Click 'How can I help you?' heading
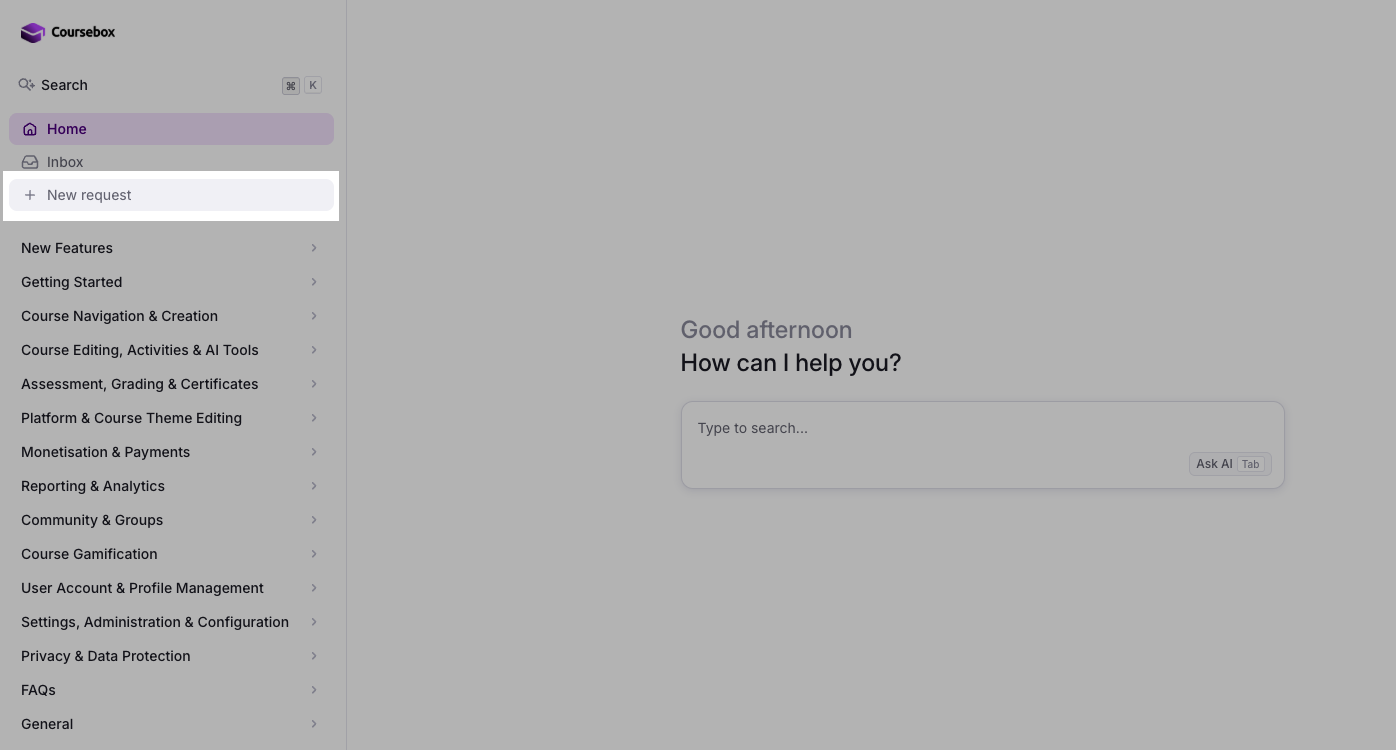The height and width of the screenshot is (750, 1396). 791,363
